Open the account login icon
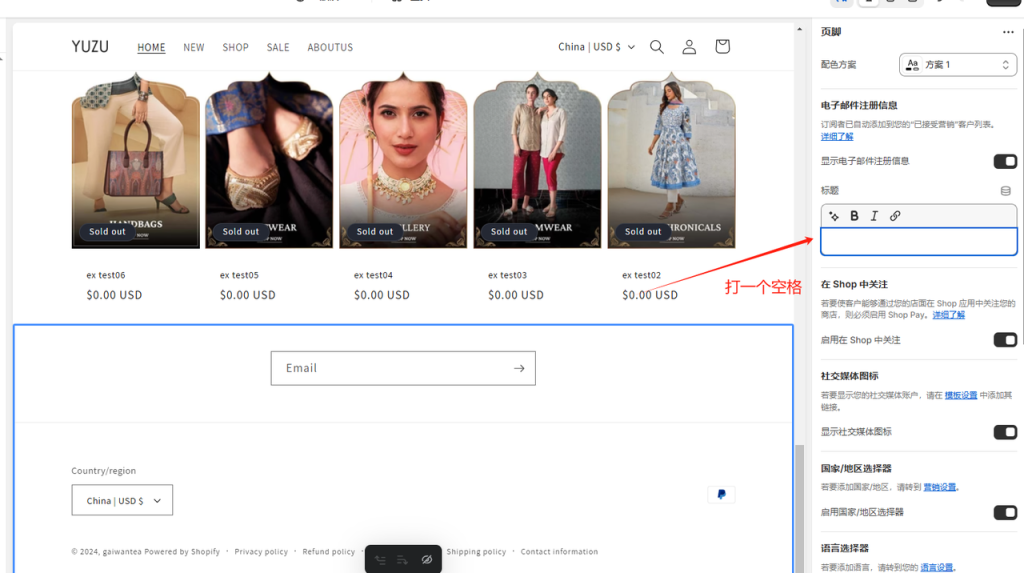Image resolution: width=1024 pixels, height=573 pixels. point(689,47)
